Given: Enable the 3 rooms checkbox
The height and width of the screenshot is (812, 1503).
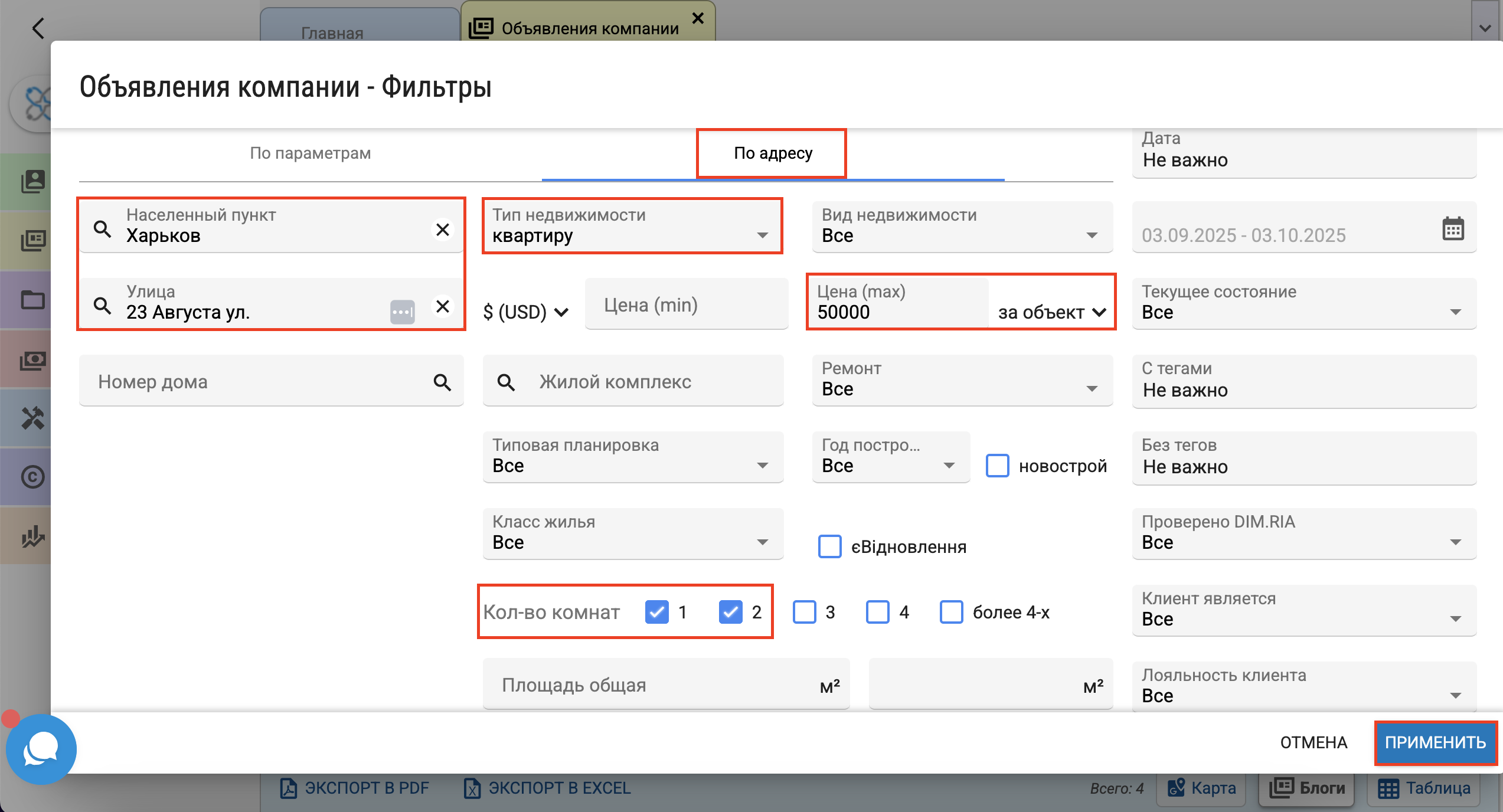Looking at the screenshot, I should [x=804, y=612].
